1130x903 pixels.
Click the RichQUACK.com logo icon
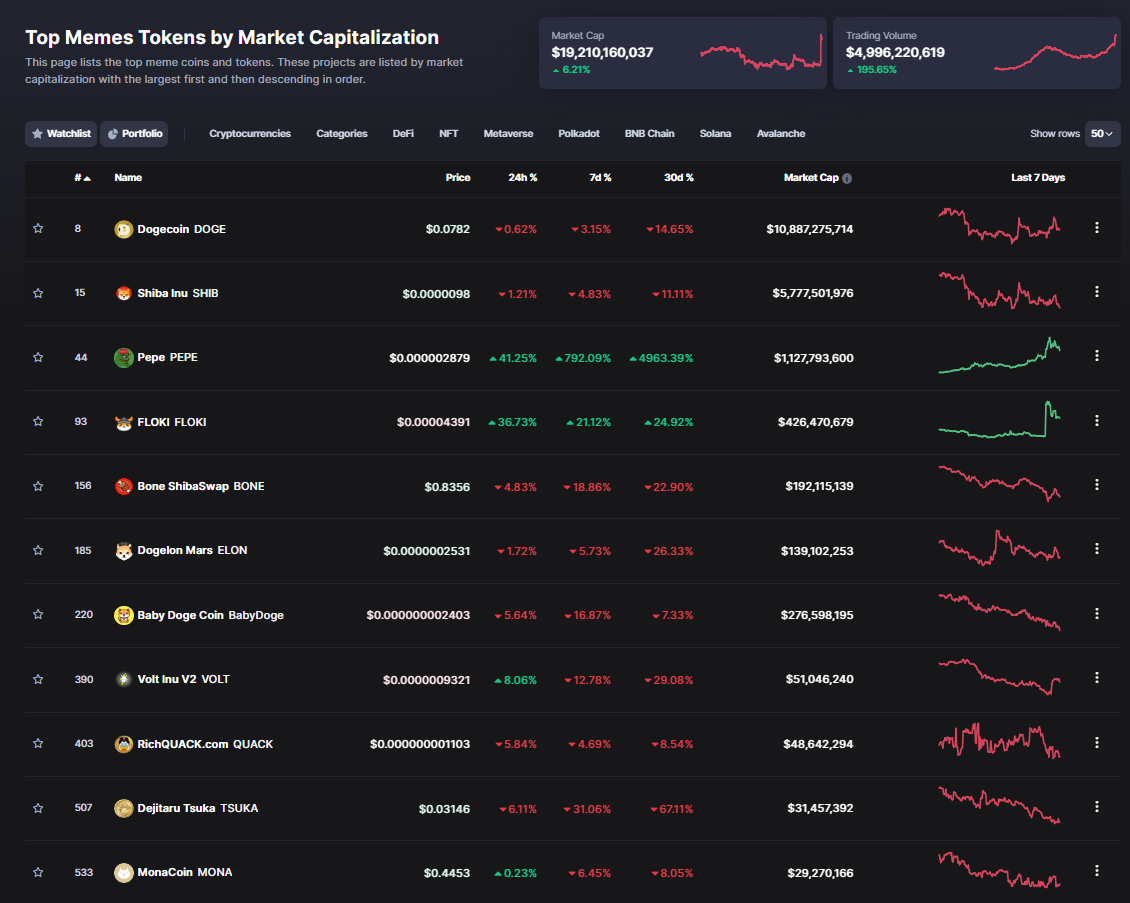tap(124, 744)
